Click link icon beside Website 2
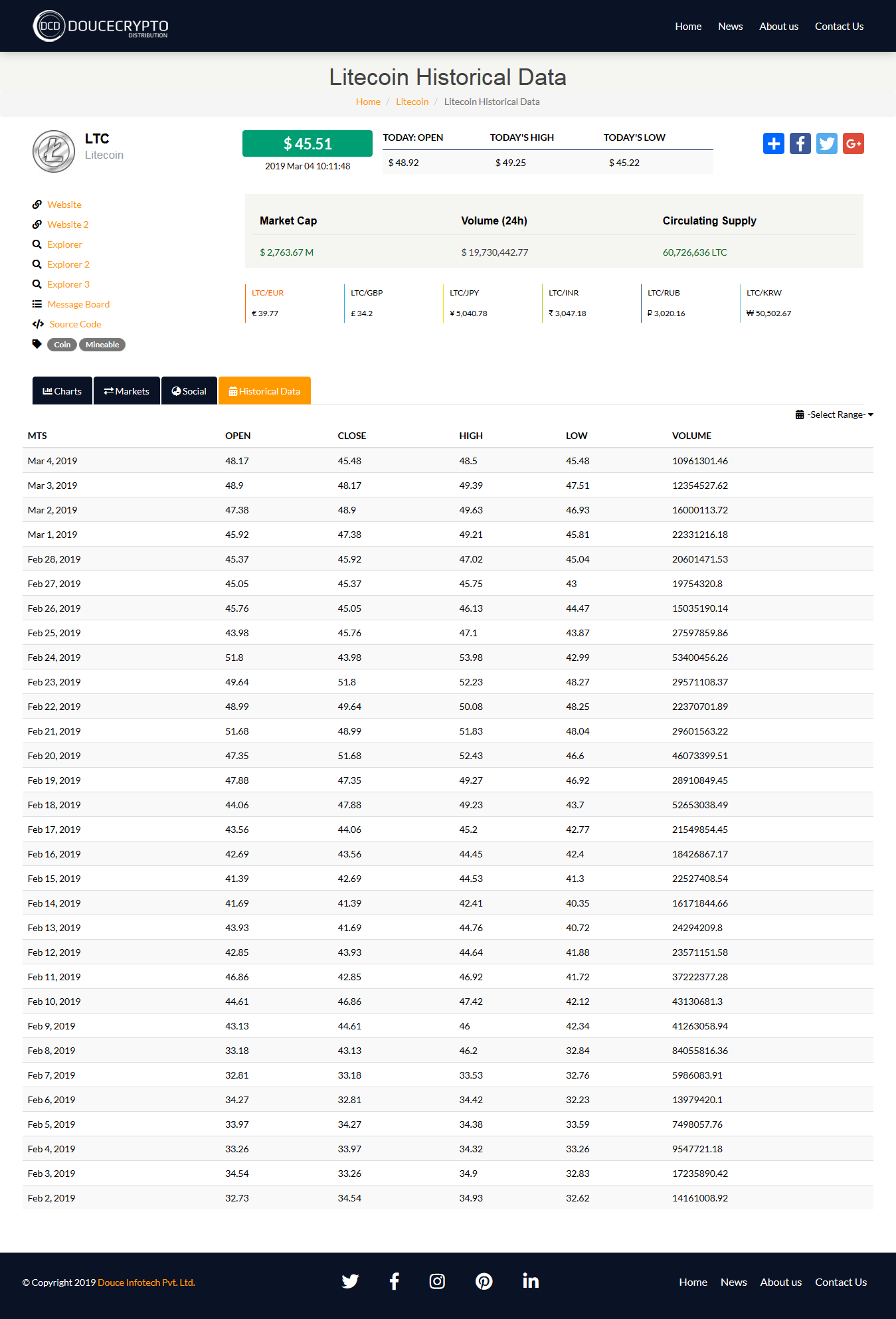 point(37,224)
